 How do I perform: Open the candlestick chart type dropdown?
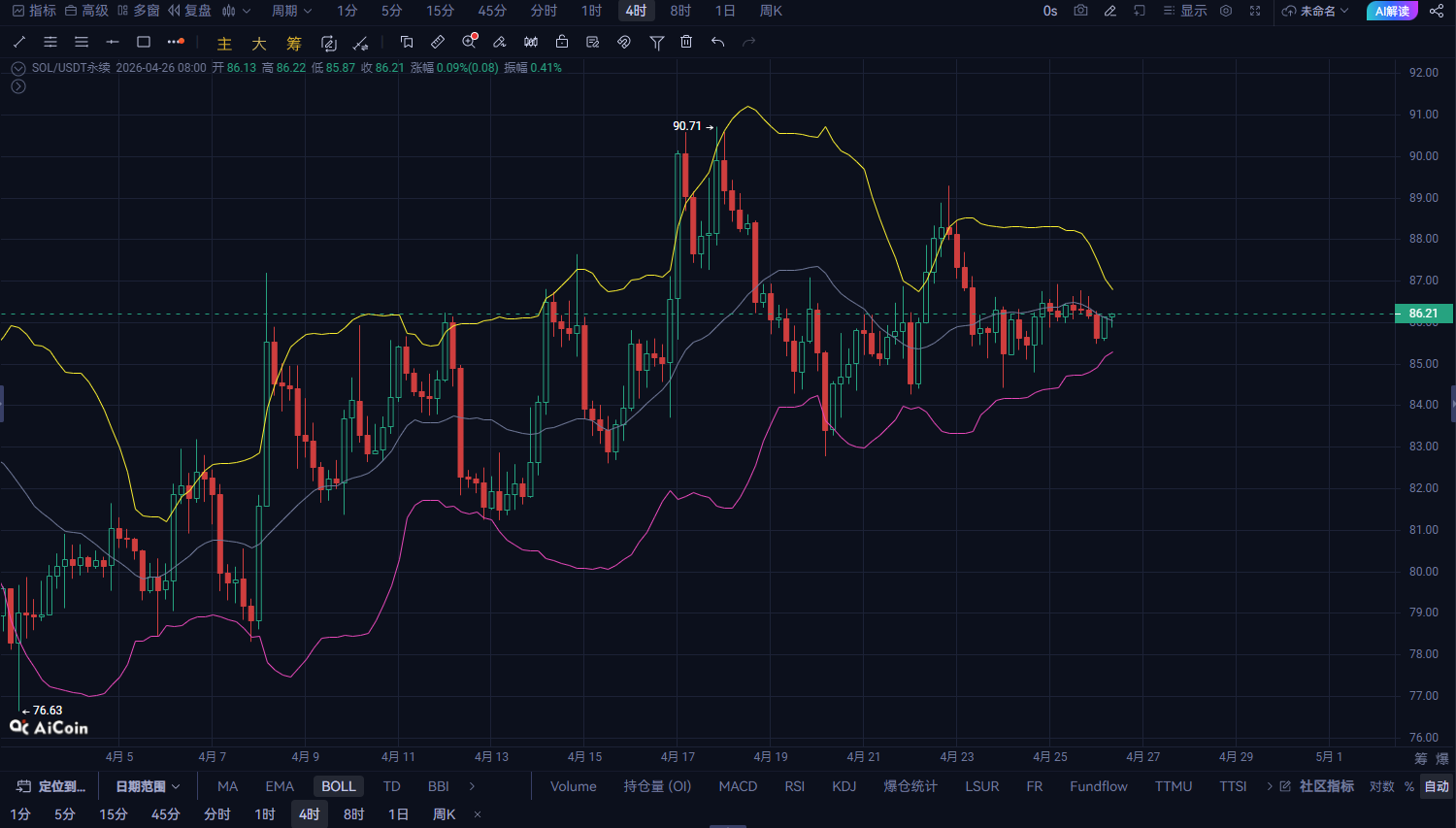coord(236,11)
